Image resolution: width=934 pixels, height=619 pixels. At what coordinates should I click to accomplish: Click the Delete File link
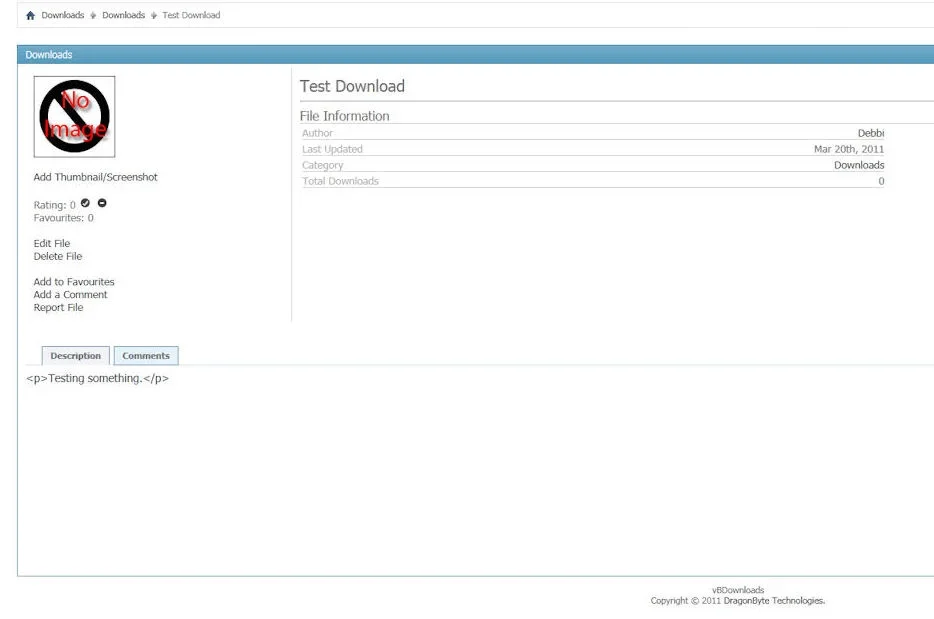58,257
